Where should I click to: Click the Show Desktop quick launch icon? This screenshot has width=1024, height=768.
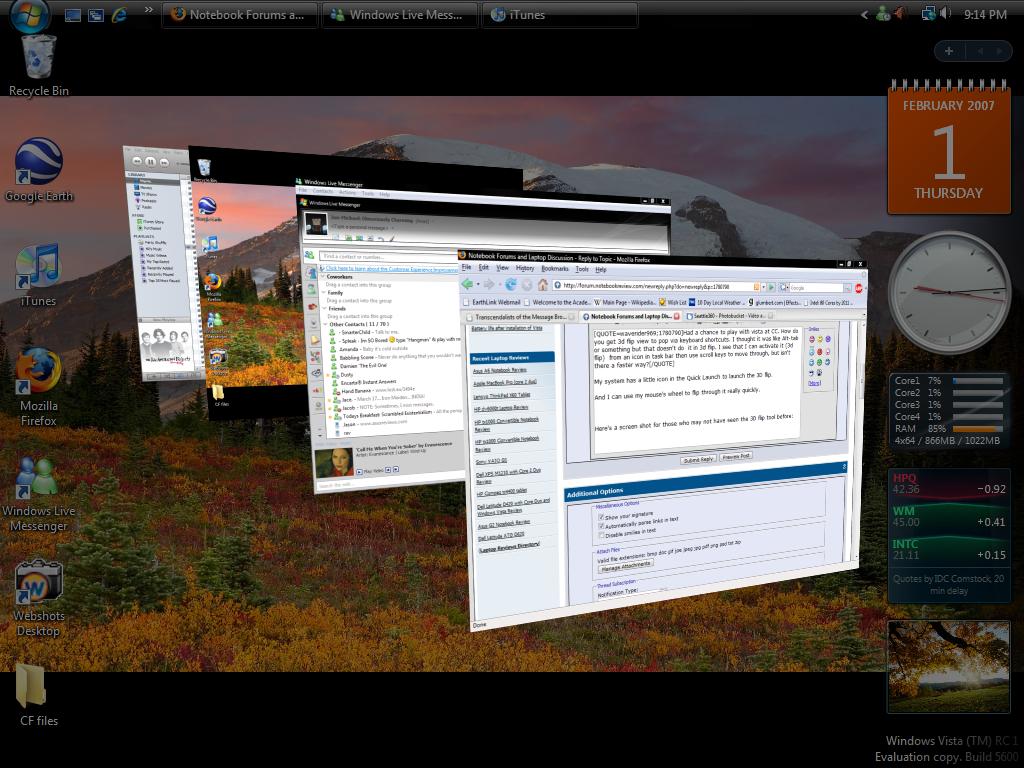tap(72, 15)
